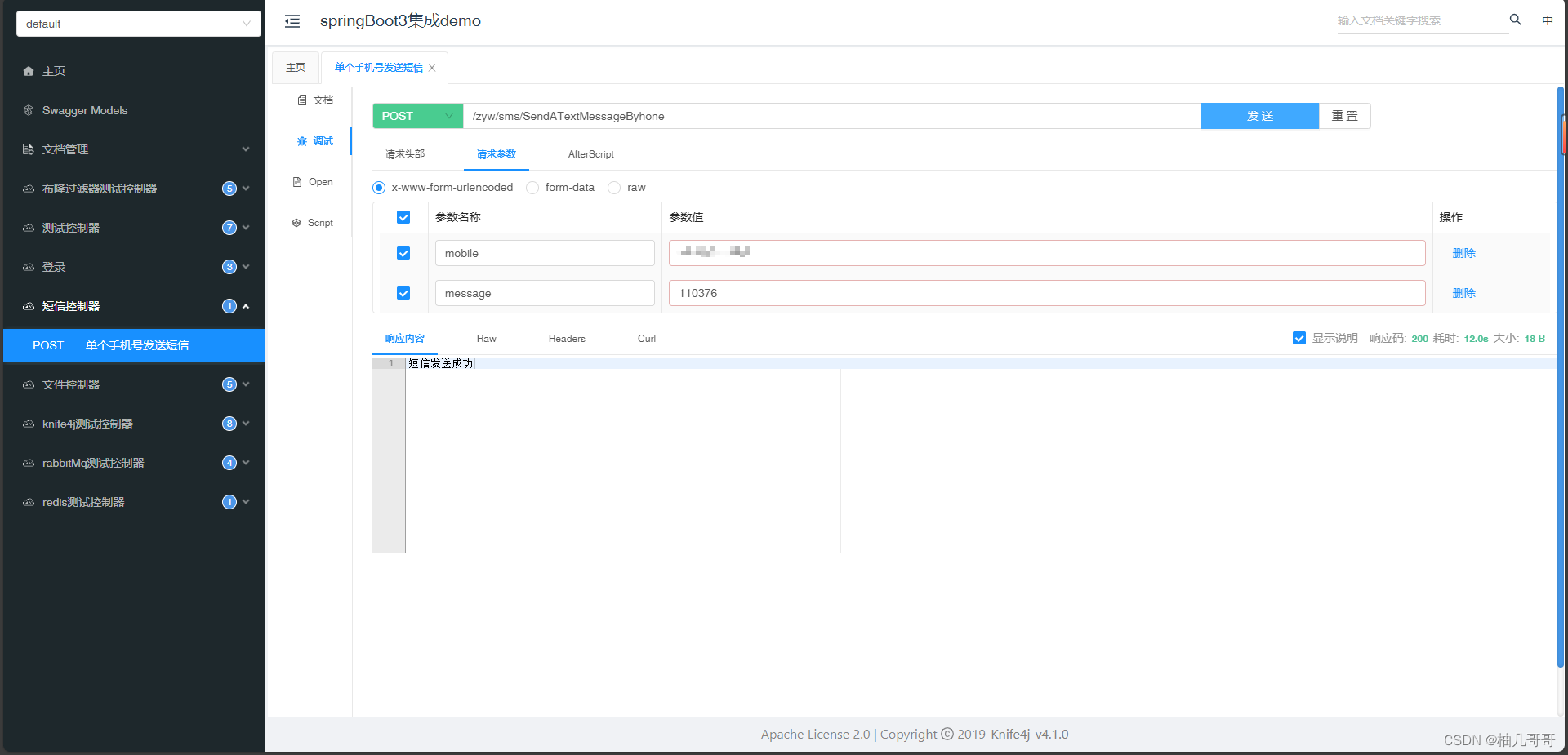Viewport: 1568px width, 755px height.
Task: Click the cloud icon beside knife4j测试控制器
Action: (29, 424)
